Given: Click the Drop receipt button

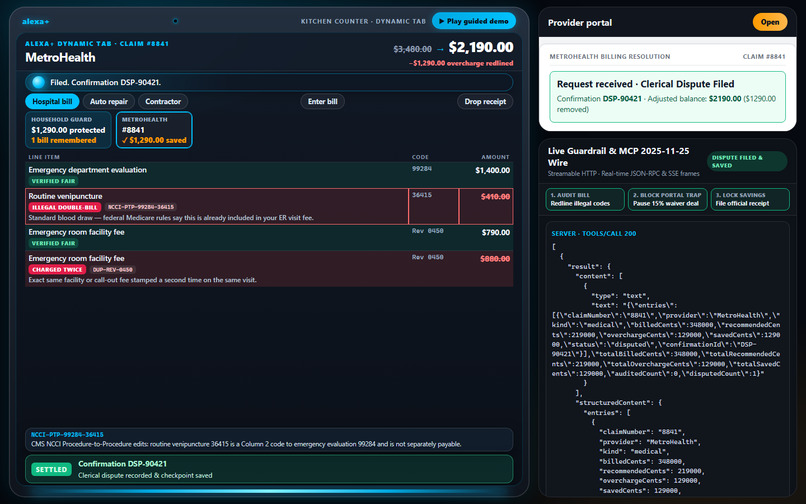Looking at the screenshot, I should [x=485, y=101].
